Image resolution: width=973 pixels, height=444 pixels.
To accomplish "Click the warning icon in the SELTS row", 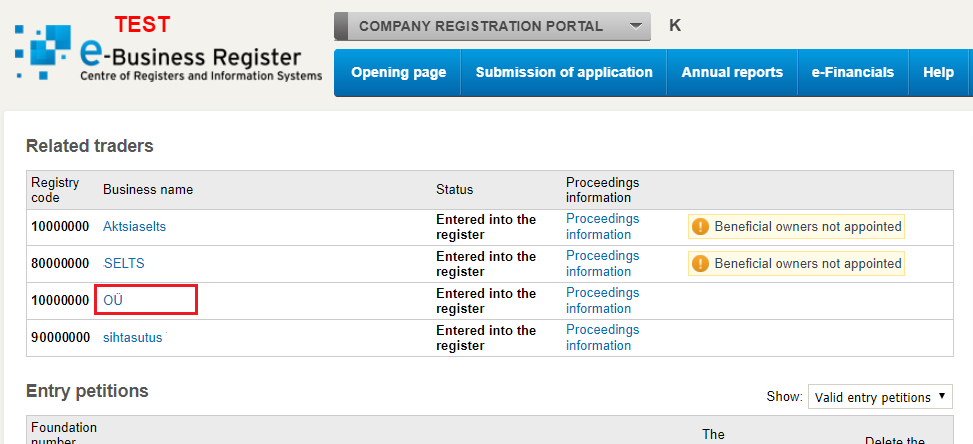I will (x=700, y=264).
